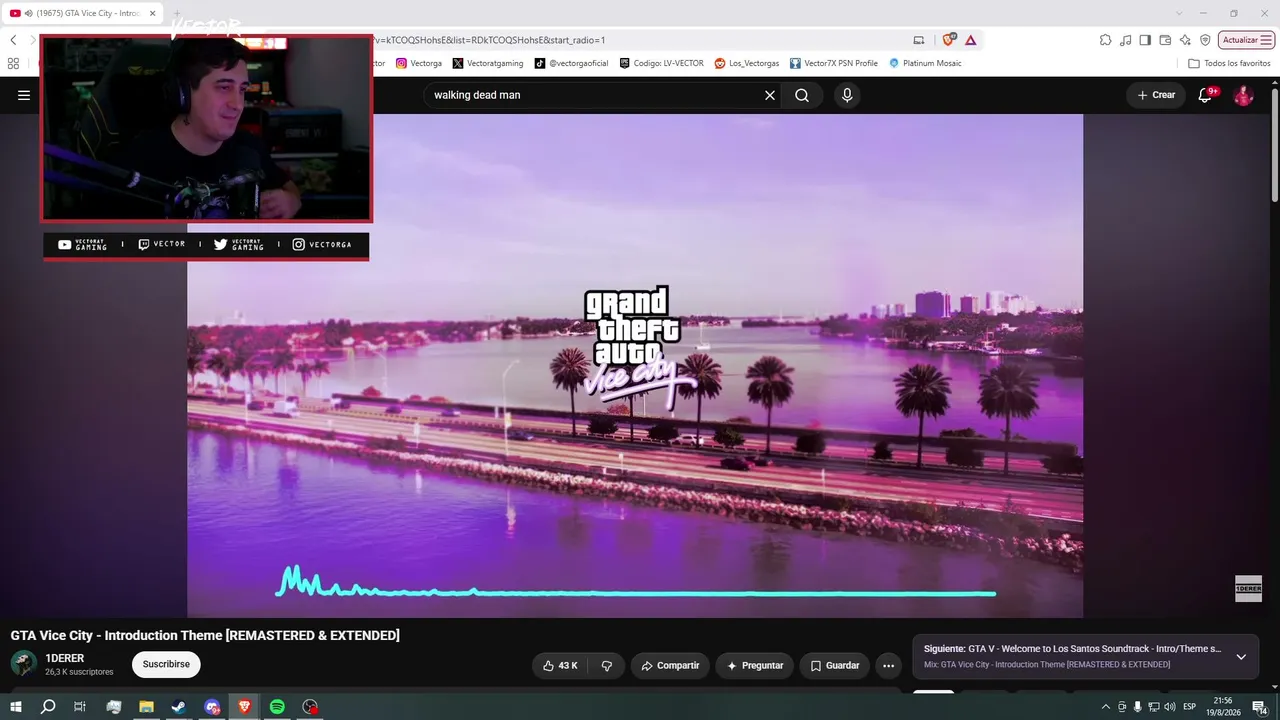The image size is (1280, 720).
Task: Open the Codigo: LV-VECTOR bookmark
Action: pyautogui.click(x=661, y=63)
